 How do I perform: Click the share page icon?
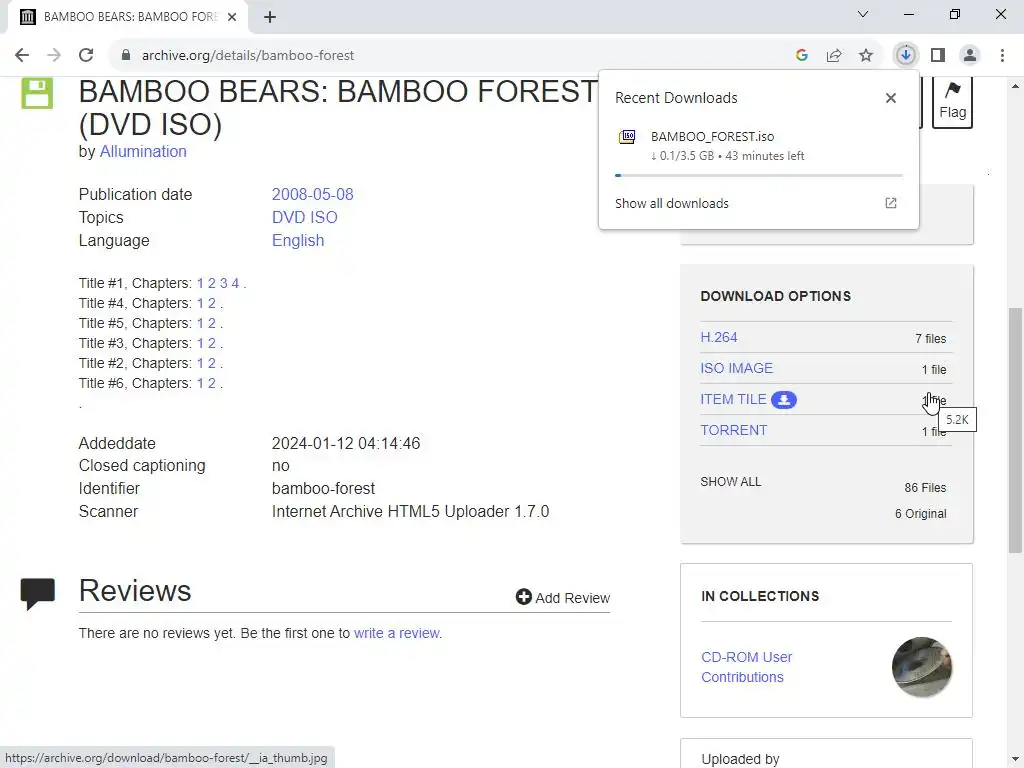pyautogui.click(x=834, y=56)
